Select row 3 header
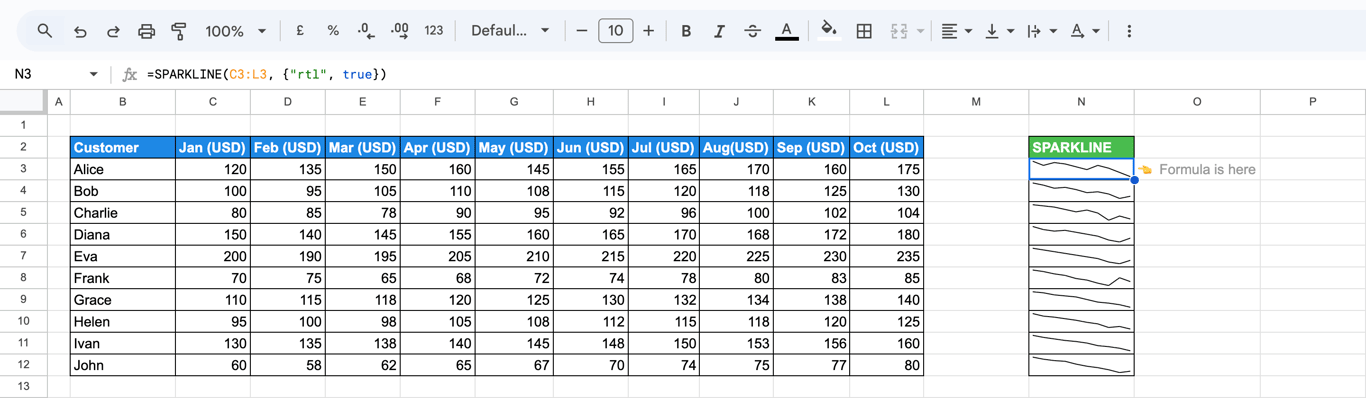 (23, 169)
